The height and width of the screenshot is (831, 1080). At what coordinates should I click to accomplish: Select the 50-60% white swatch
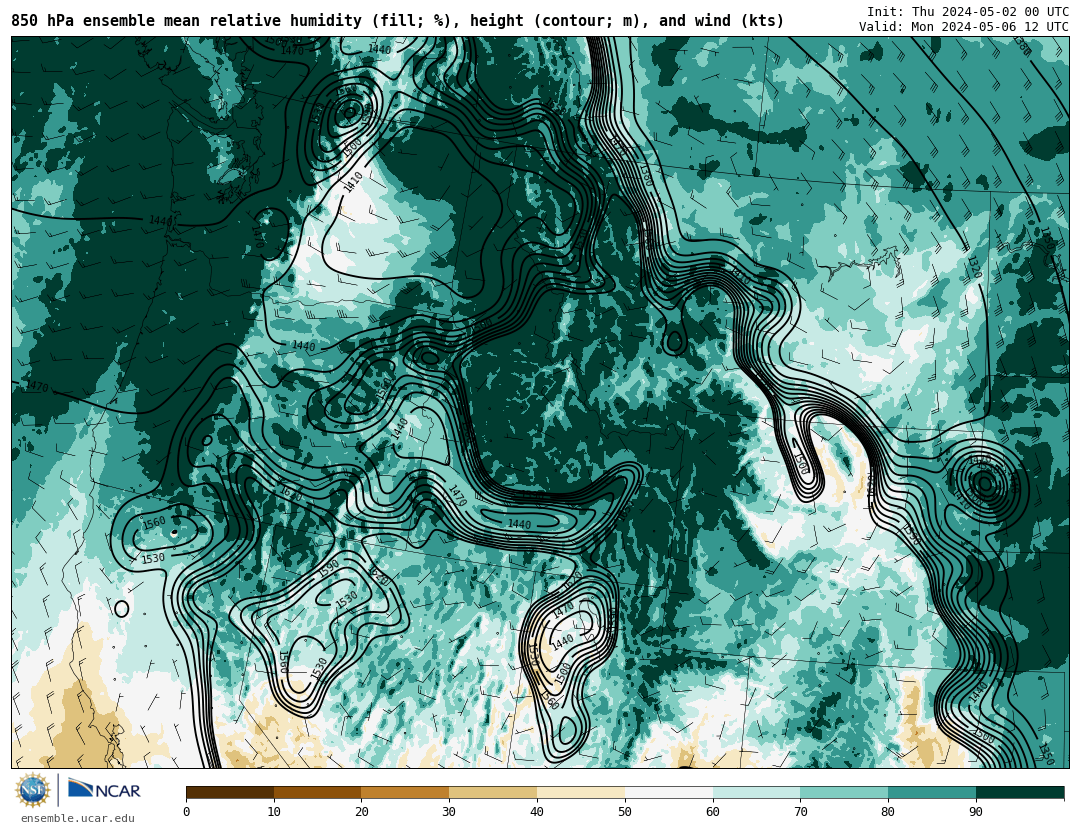pos(669,792)
